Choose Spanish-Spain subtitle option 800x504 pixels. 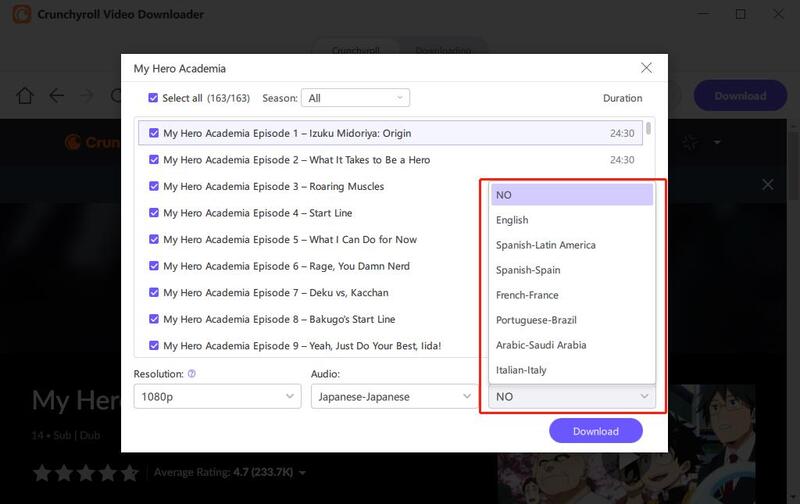572,270
